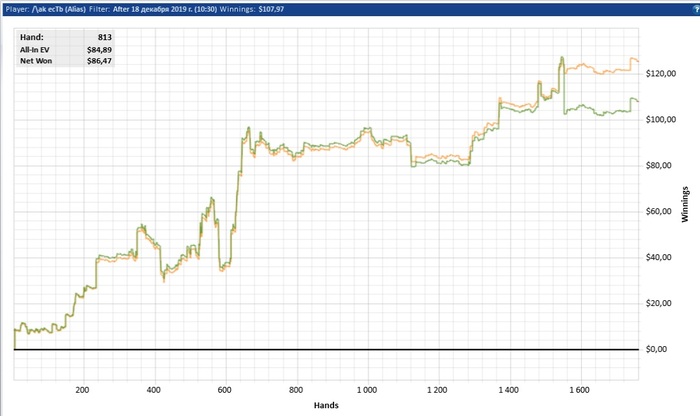700x416 pixels.
Task: Click the 1 600 label on the hands axis
Action: point(579,390)
